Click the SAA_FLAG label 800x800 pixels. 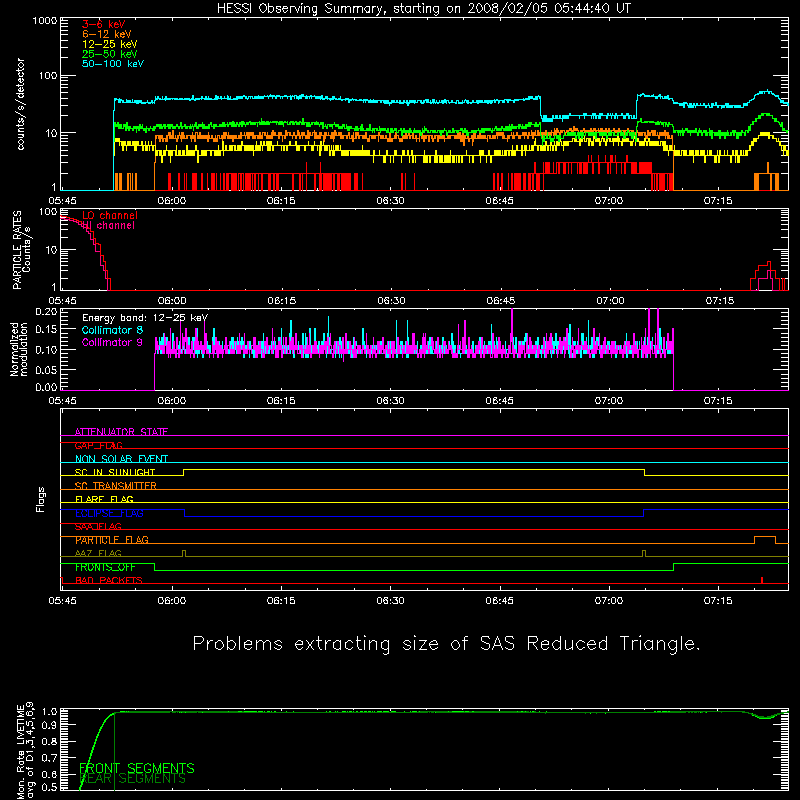(98, 527)
